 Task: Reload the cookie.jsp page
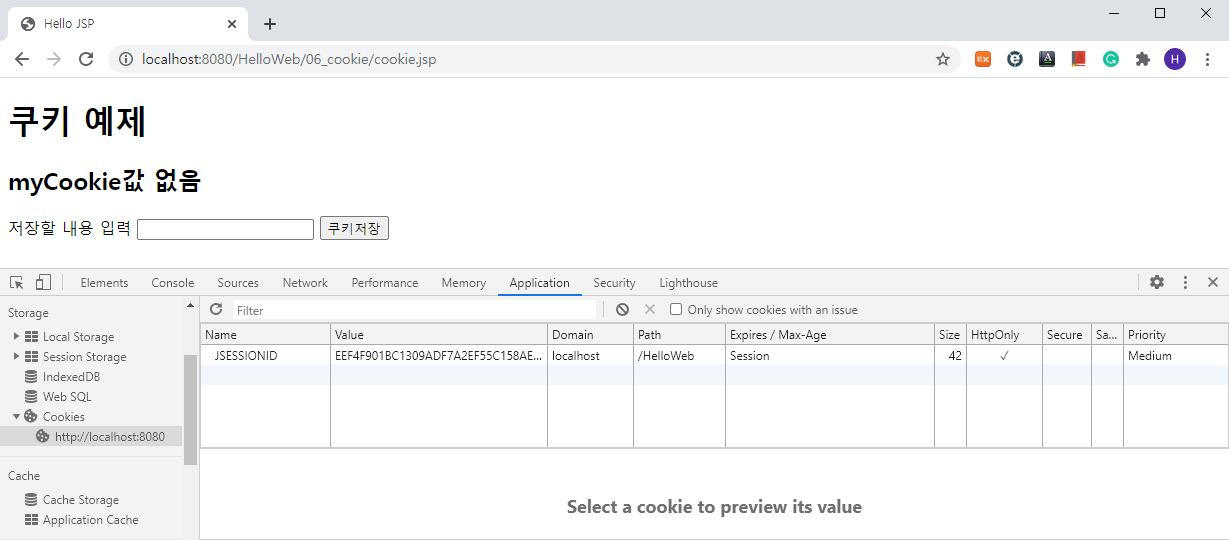(x=86, y=59)
